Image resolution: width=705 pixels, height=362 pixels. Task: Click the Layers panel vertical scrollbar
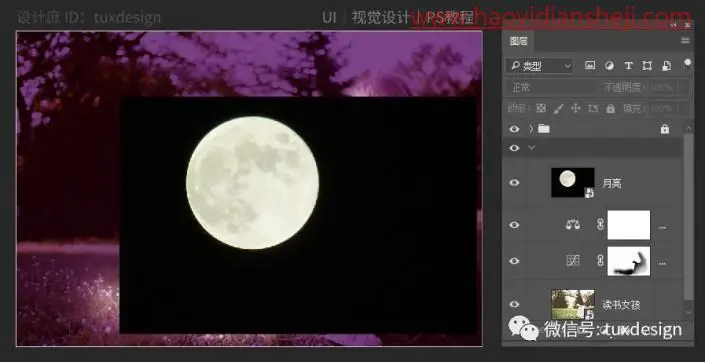(688, 216)
